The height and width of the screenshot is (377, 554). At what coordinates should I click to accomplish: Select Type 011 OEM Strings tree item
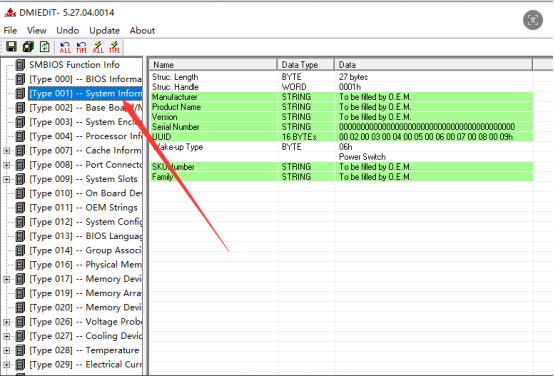point(83,207)
